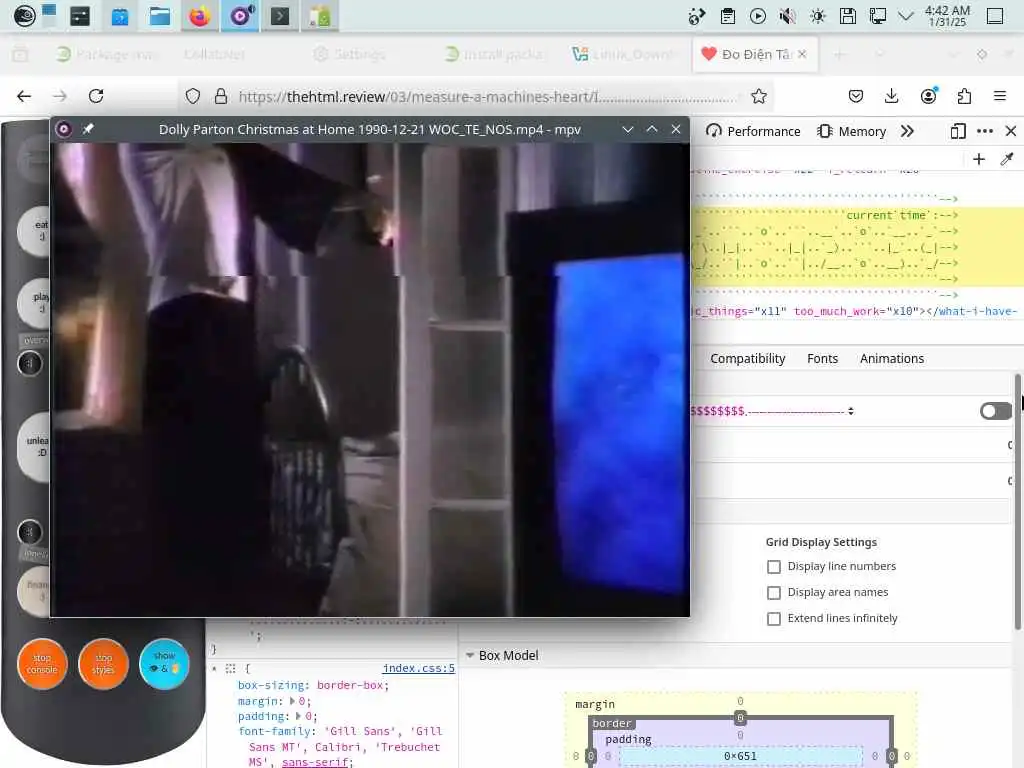1024x768 pixels.
Task: Open system settings from the taskbar
Action: [x=80, y=16]
